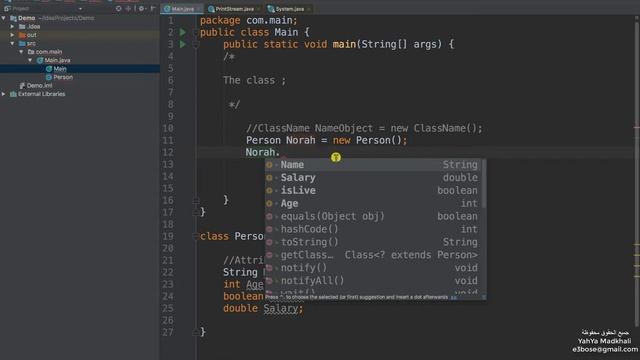Click the field icon beside Salary suggestion
Screen dimensions: 640x360
[269, 178]
